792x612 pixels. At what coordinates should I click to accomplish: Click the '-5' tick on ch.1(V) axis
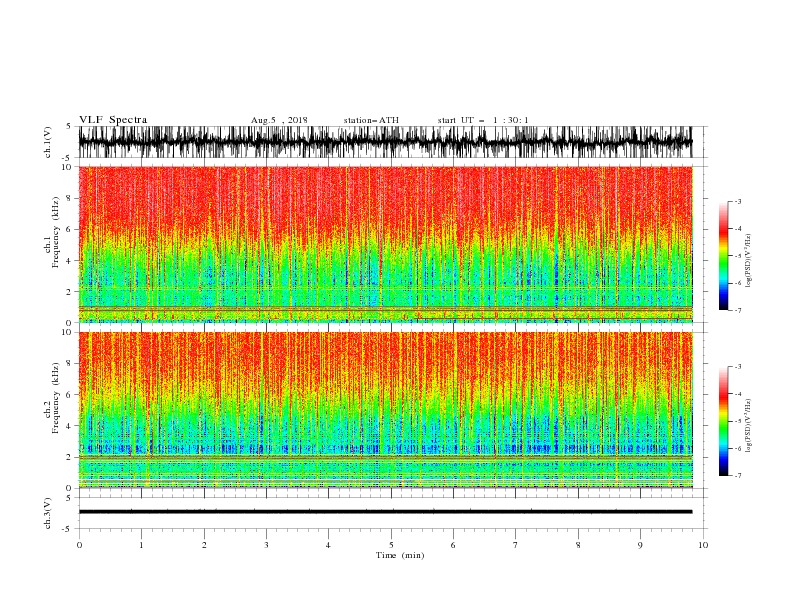click(x=68, y=158)
